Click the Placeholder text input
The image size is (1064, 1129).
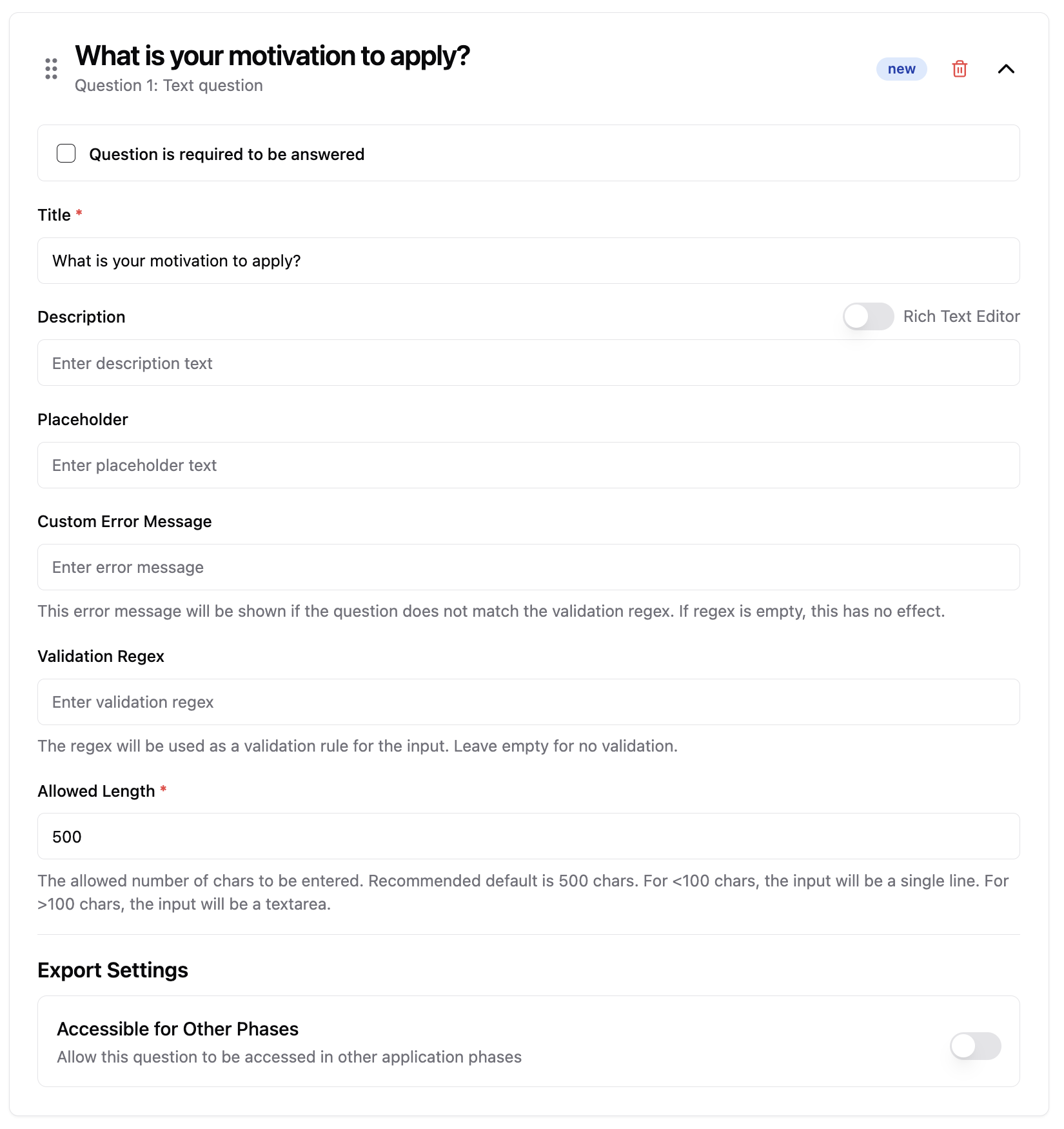coord(528,465)
